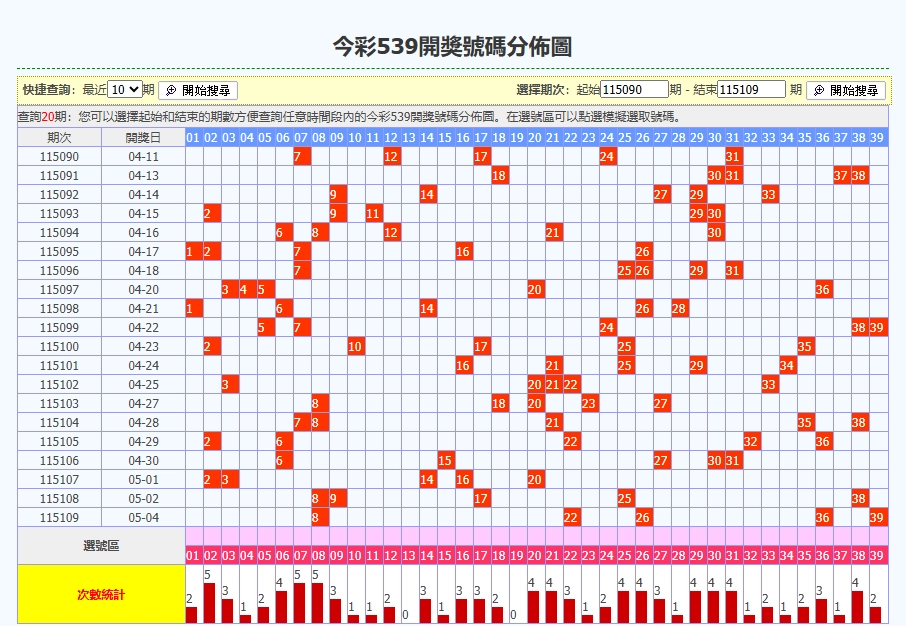
Task: Click the 開獎日 column header
Action: (x=143, y=138)
